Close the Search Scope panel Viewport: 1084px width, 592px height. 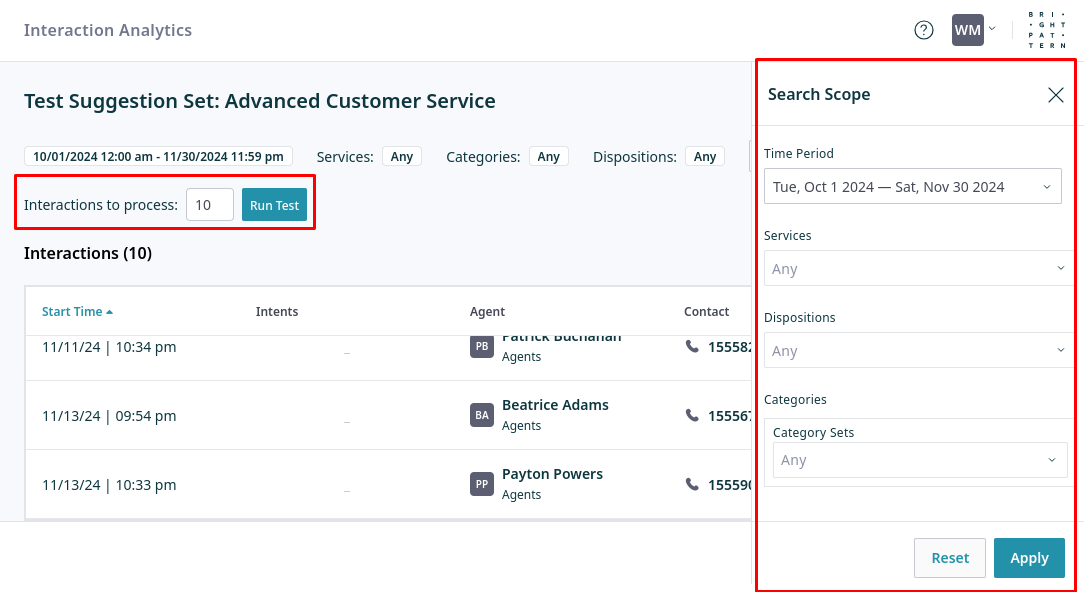point(1055,95)
